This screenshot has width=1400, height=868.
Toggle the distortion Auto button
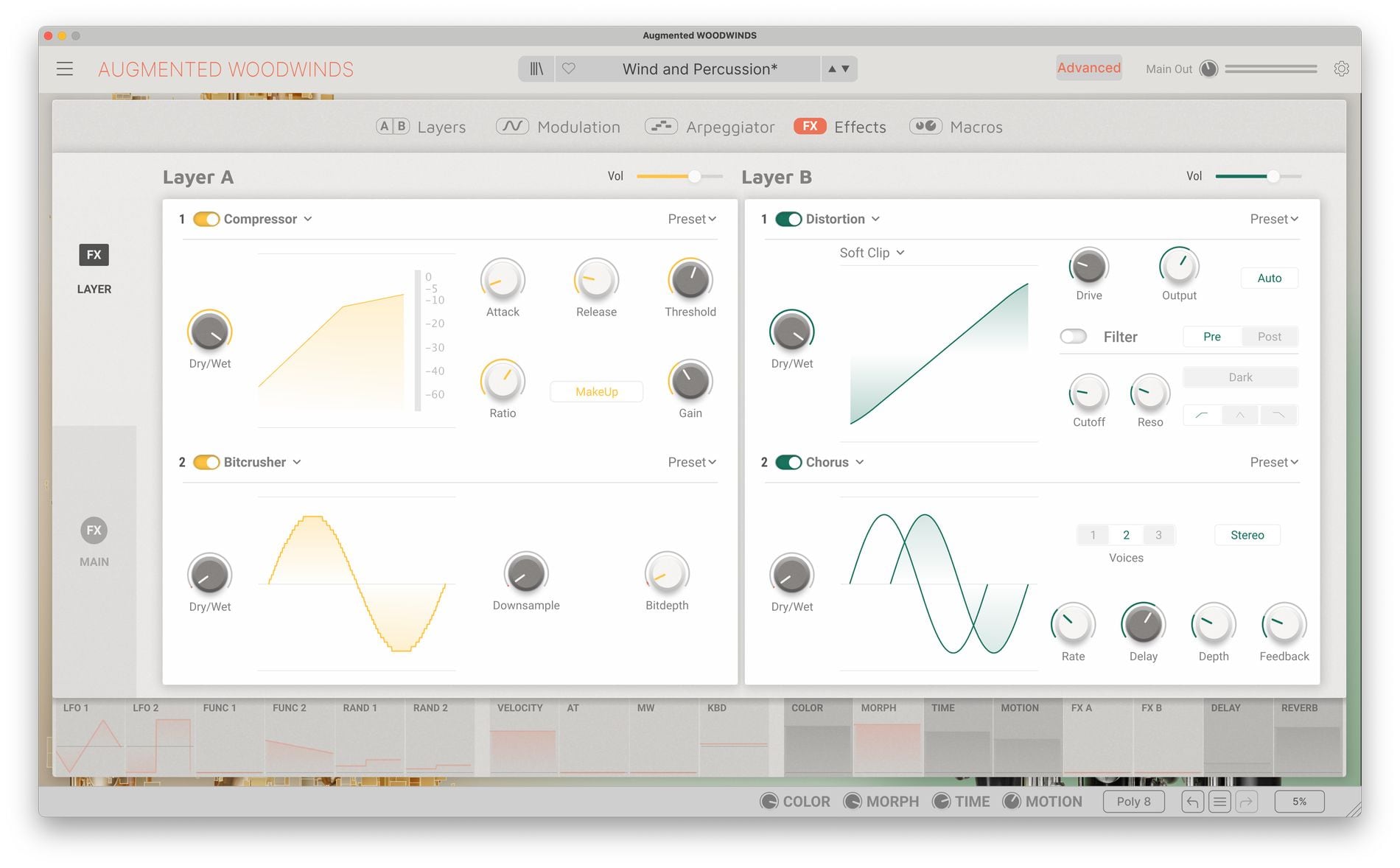pos(1269,279)
